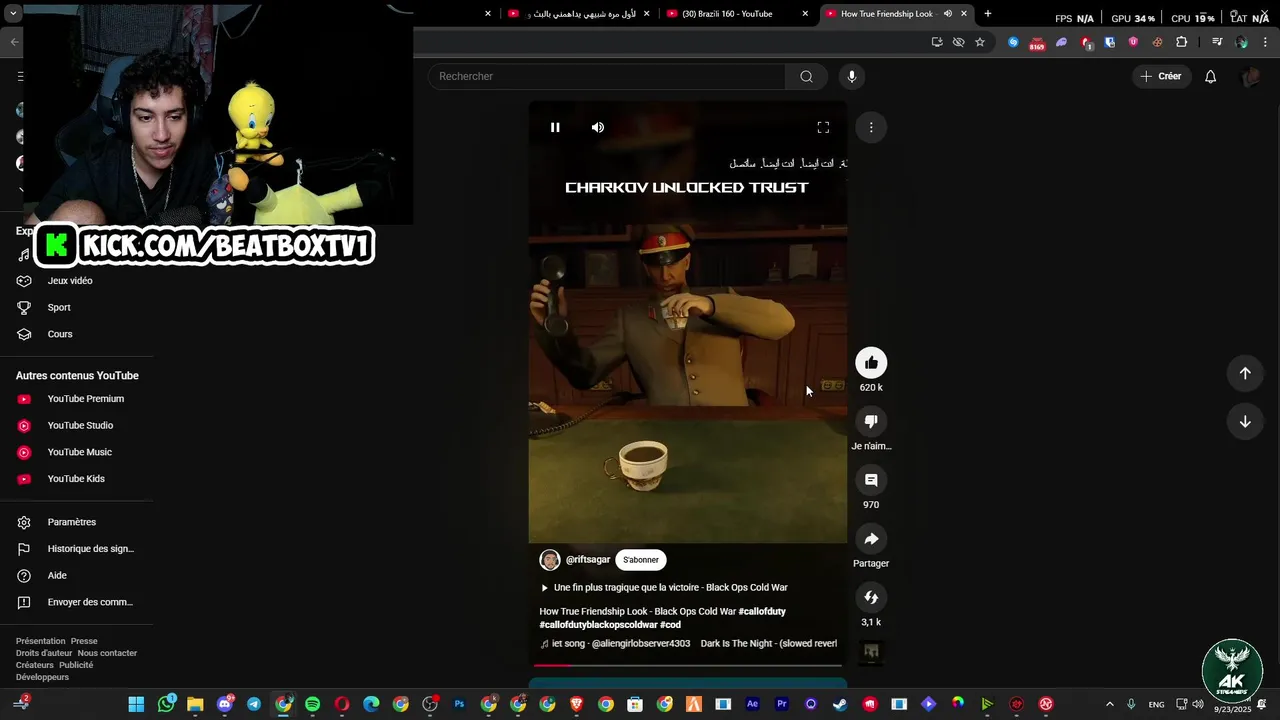Open @riftsagar channel avatar
The image size is (1280, 720).
tap(550, 560)
